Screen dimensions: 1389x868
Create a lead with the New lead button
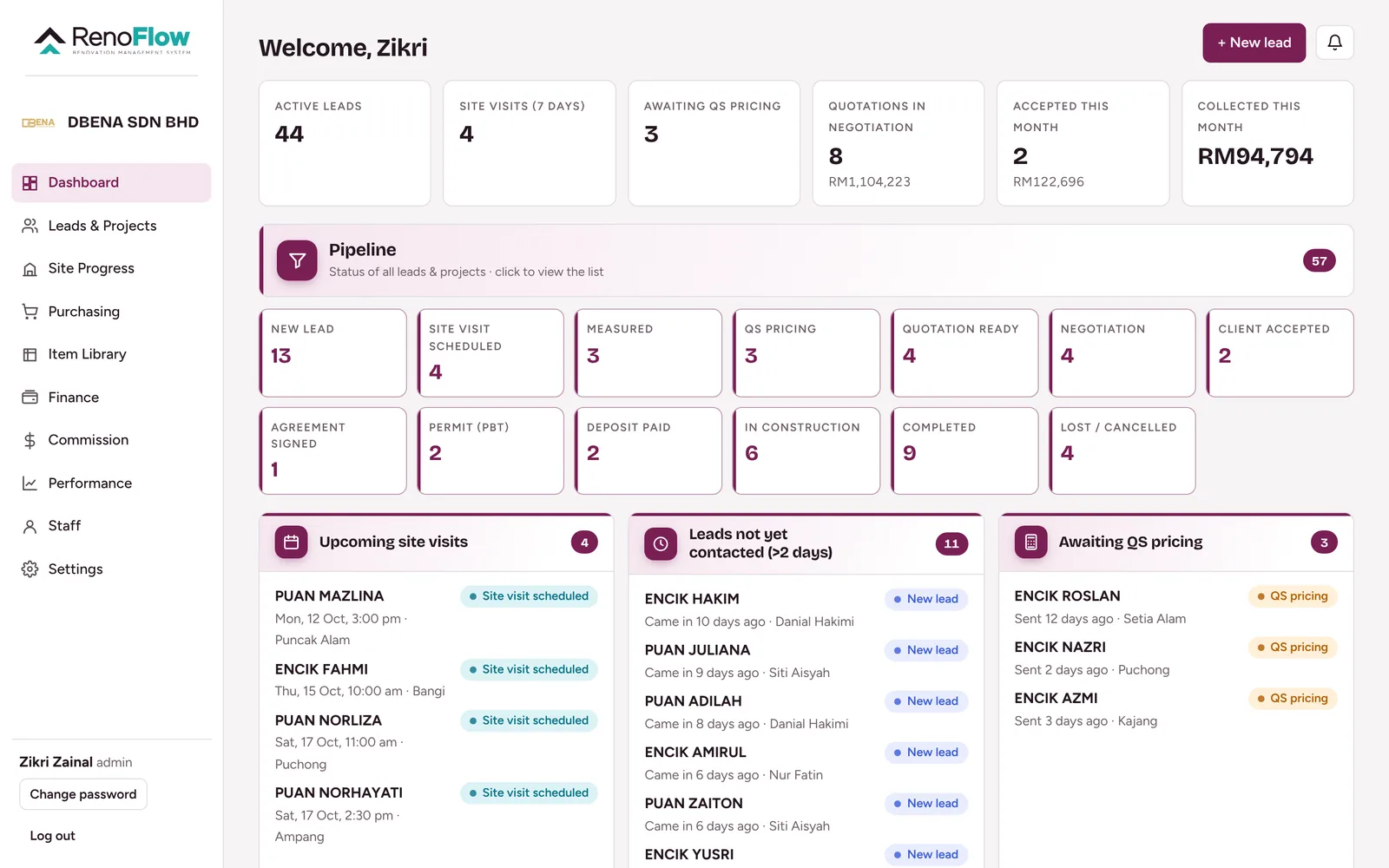pos(1254,43)
